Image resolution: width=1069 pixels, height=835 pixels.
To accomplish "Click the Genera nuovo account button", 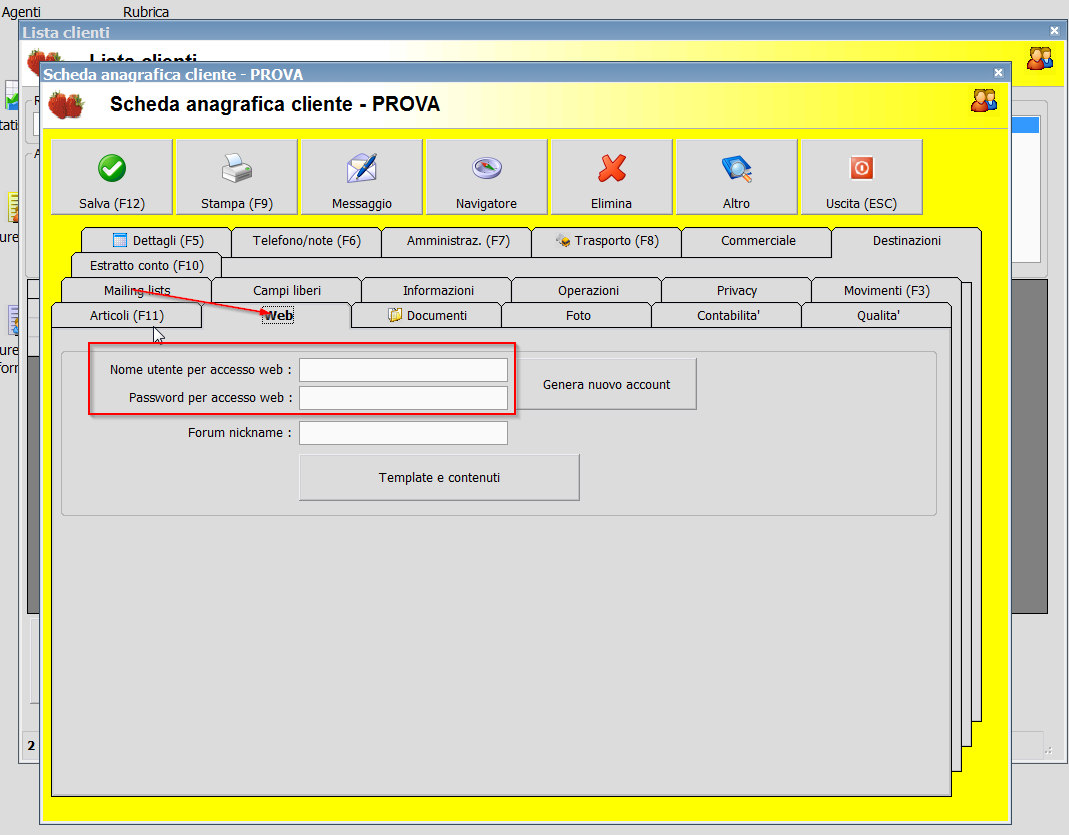I will (x=606, y=384).
